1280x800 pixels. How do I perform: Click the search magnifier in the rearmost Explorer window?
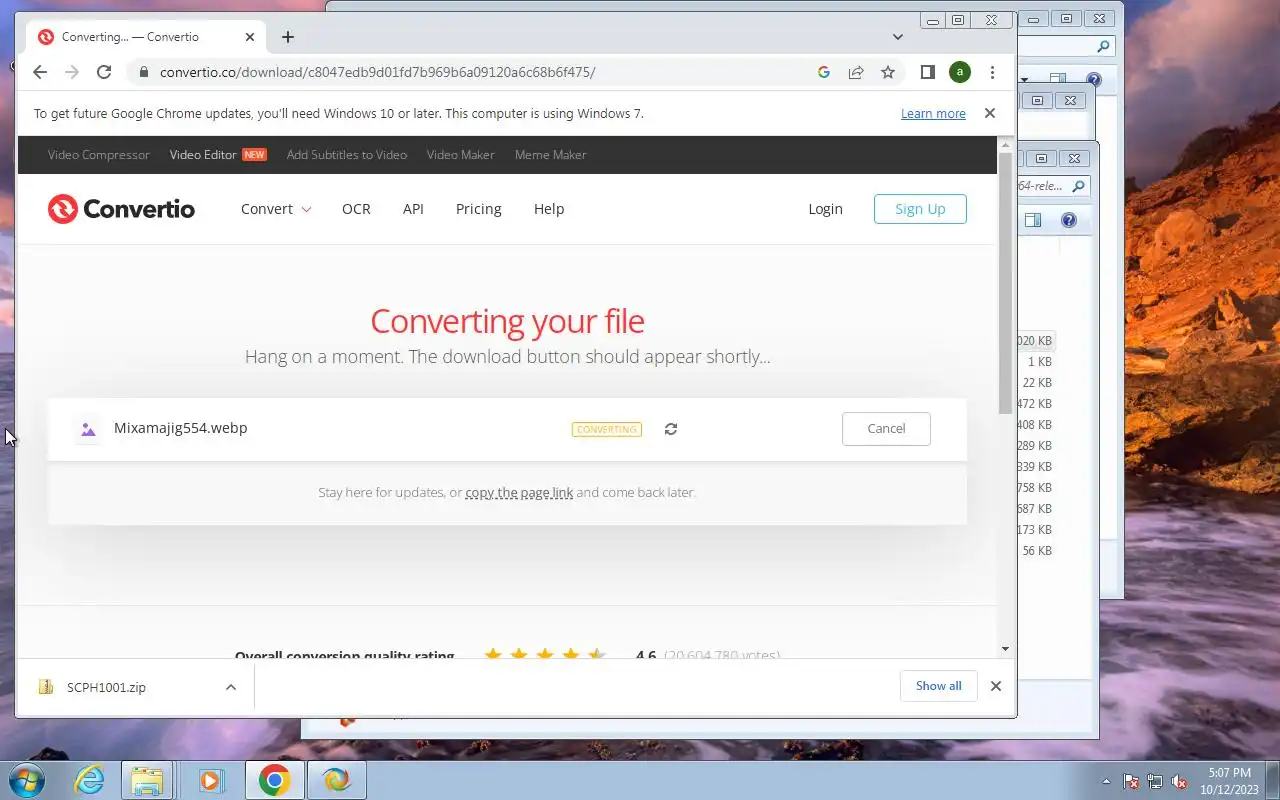coord(1104,46)
